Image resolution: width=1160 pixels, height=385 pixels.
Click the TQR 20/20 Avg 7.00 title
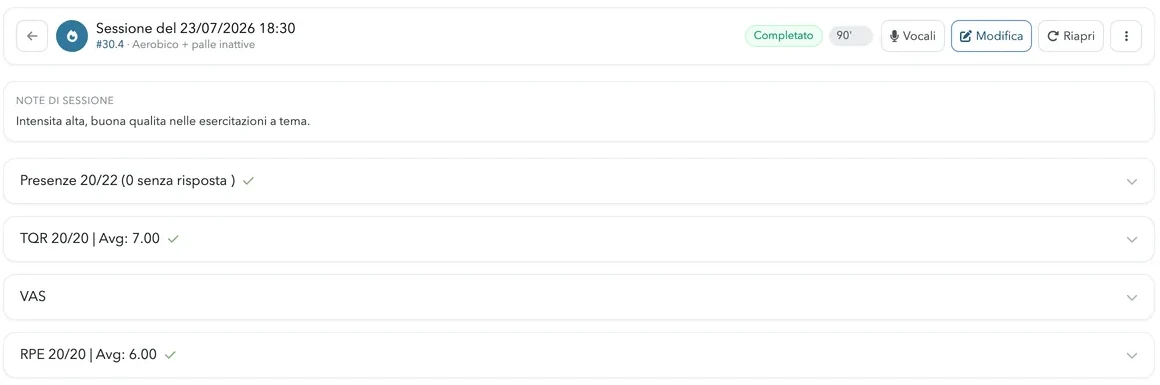(x=90, y=238)
